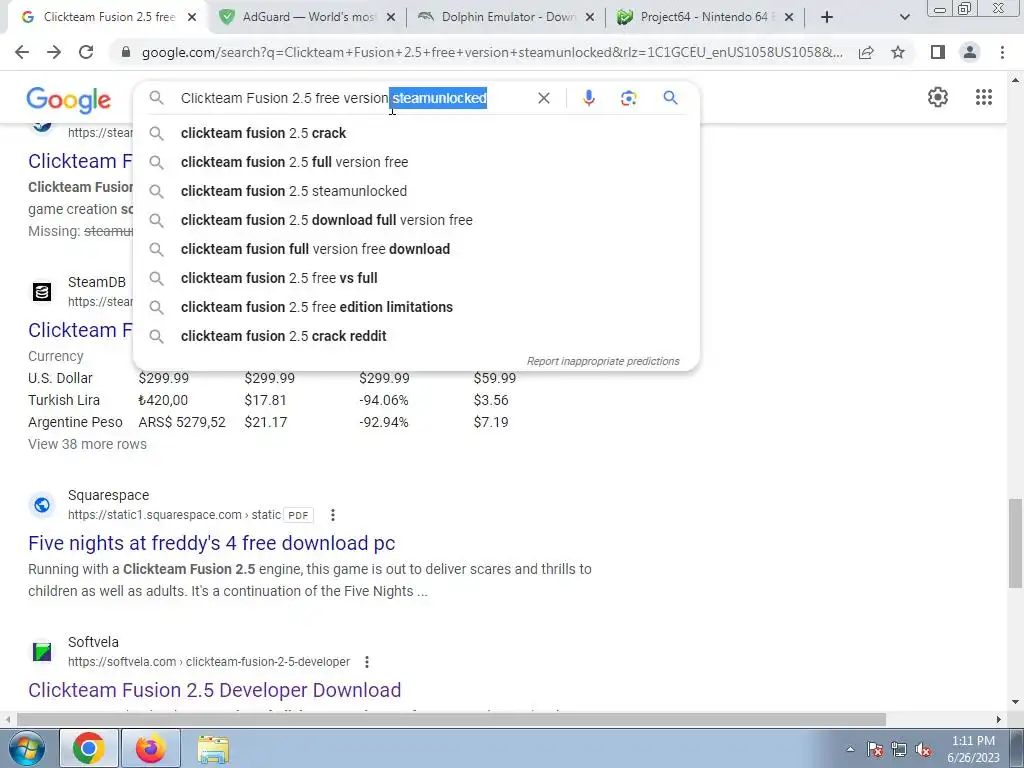This screenshot has height=768, width=1024.
Task: Choose suggestion 'clickteam fusion 2.5 crack'
Action: [x=416, y=133]
